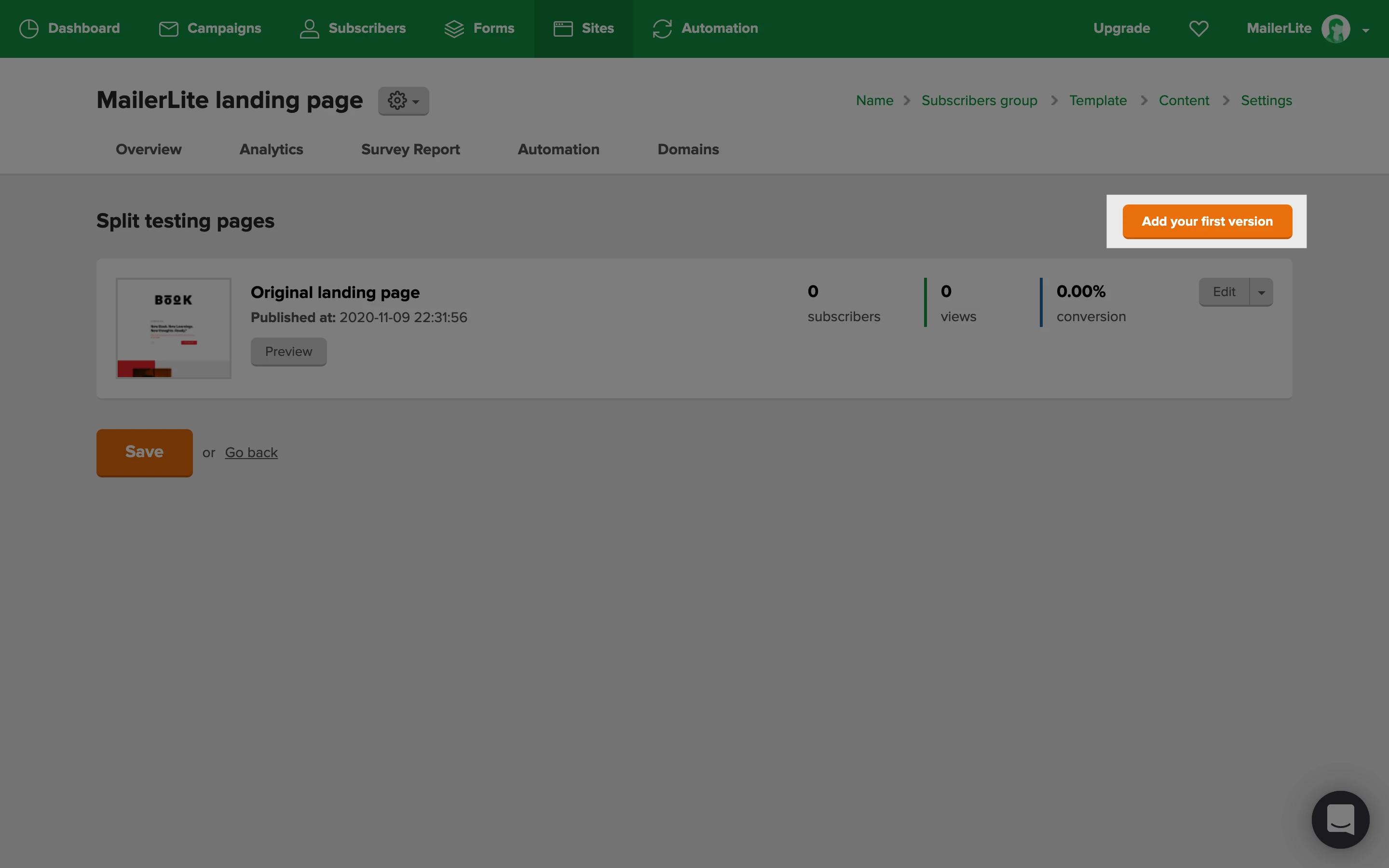Switch to the Analytics tab
This screenshot has width=1389, height=868.
click(271, 149)
